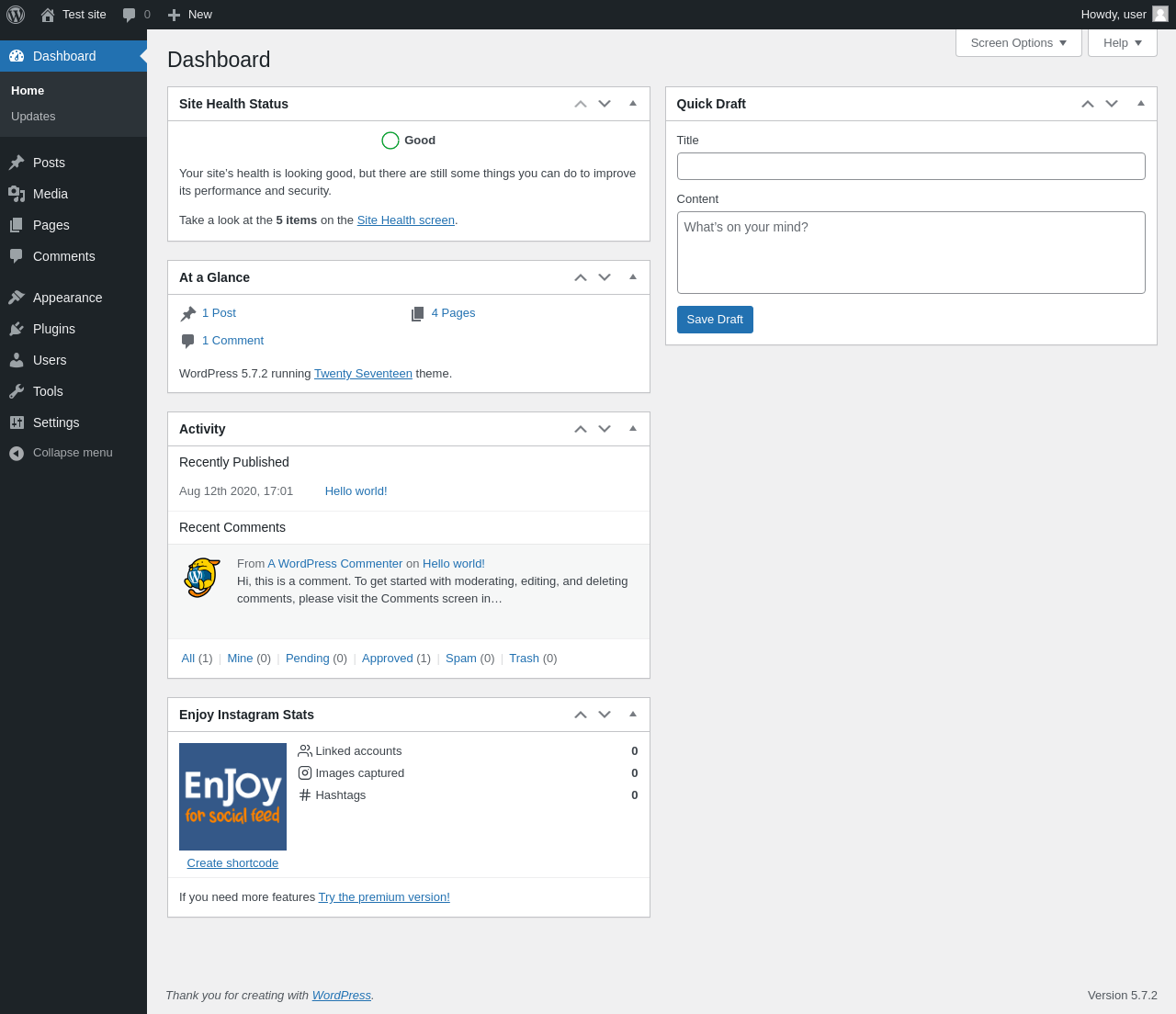Click the Test site home icon

coord(48,15)
